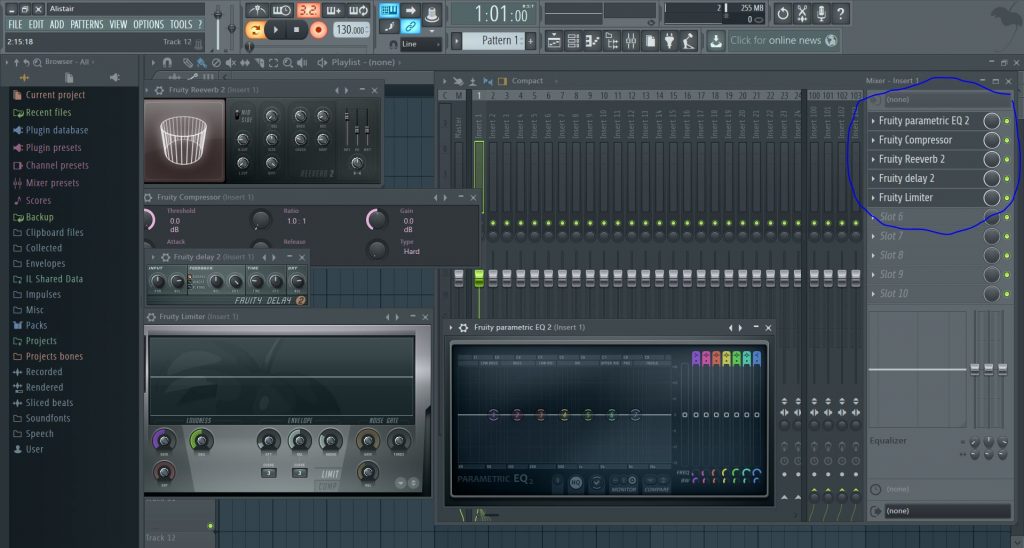Open the ADD menu
The image size is (1024, 548).
tap(57, 24)
